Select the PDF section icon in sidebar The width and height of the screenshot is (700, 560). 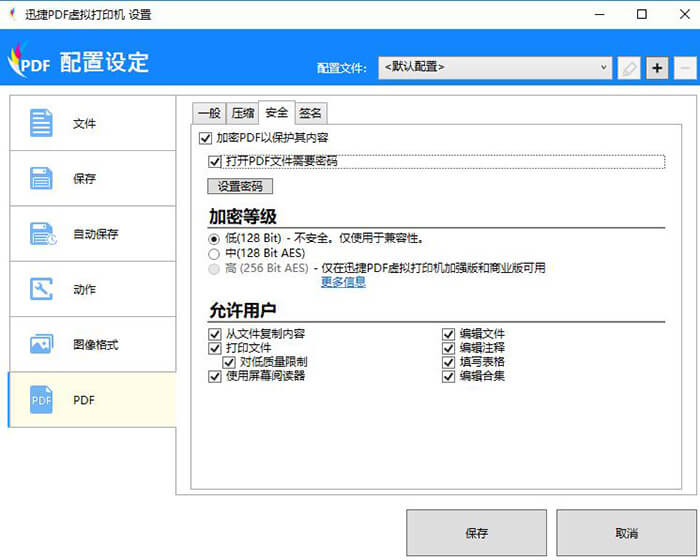(x=41, y=400)
